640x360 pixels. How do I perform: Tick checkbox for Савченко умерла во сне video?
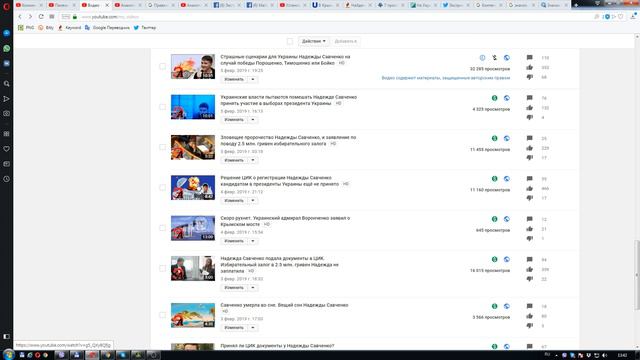pyautogui.click(x=162, y=315)
